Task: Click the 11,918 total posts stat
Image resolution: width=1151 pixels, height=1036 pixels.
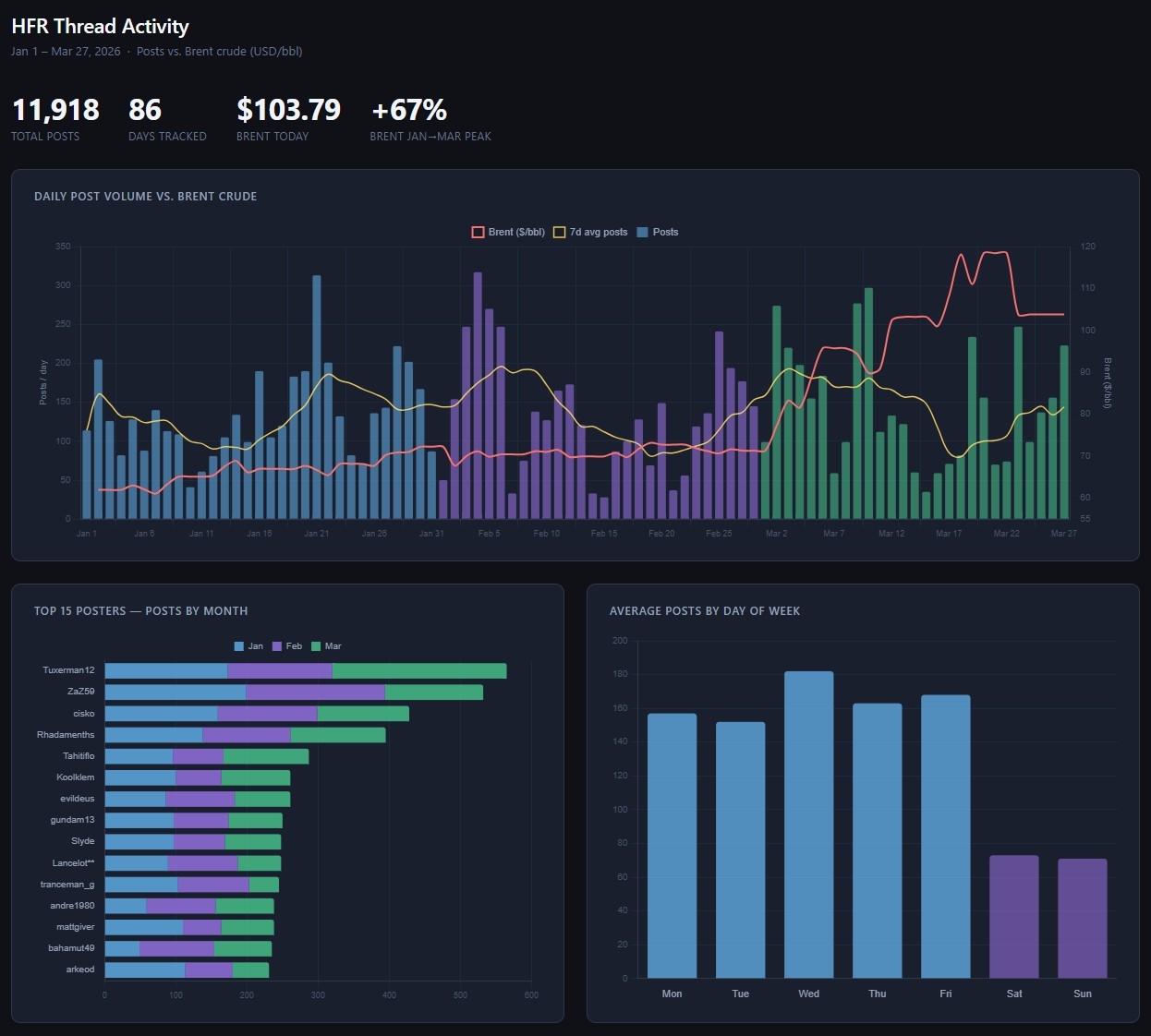Action: [x=55, y=111]
